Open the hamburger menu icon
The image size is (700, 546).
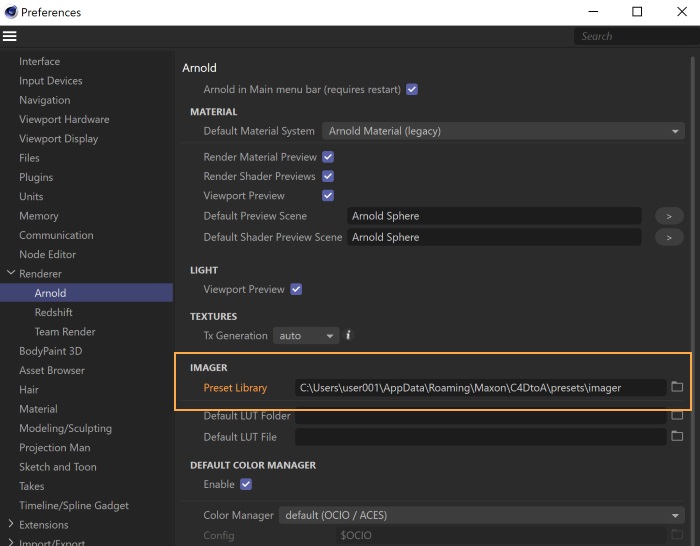9,36
